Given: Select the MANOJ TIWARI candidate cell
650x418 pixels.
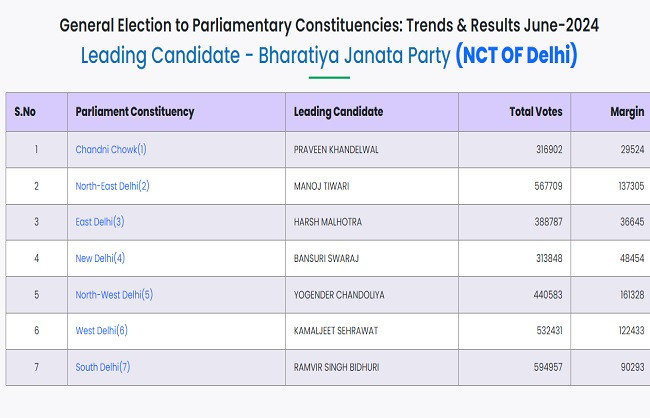Looking at the screenshot, I should point(322,186).
